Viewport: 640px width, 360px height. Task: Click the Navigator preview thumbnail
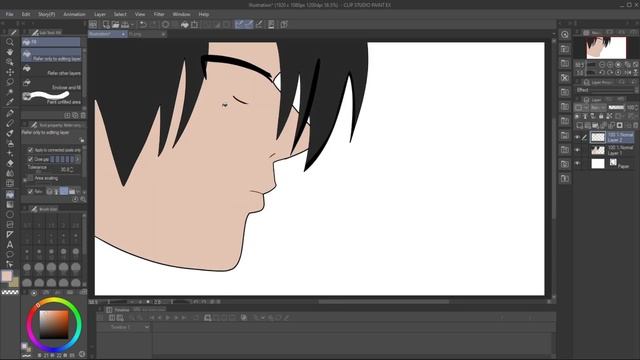tap(606, 48)
